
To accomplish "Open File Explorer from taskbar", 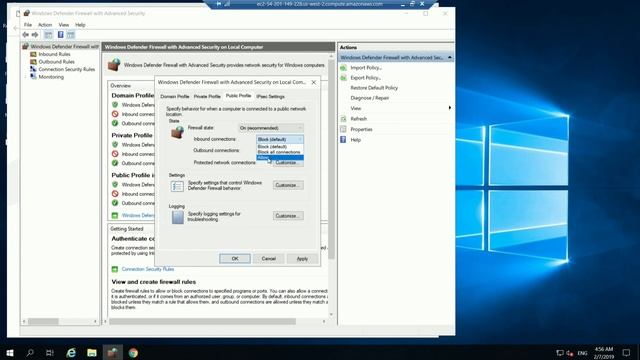I will [x=92, y=353].
